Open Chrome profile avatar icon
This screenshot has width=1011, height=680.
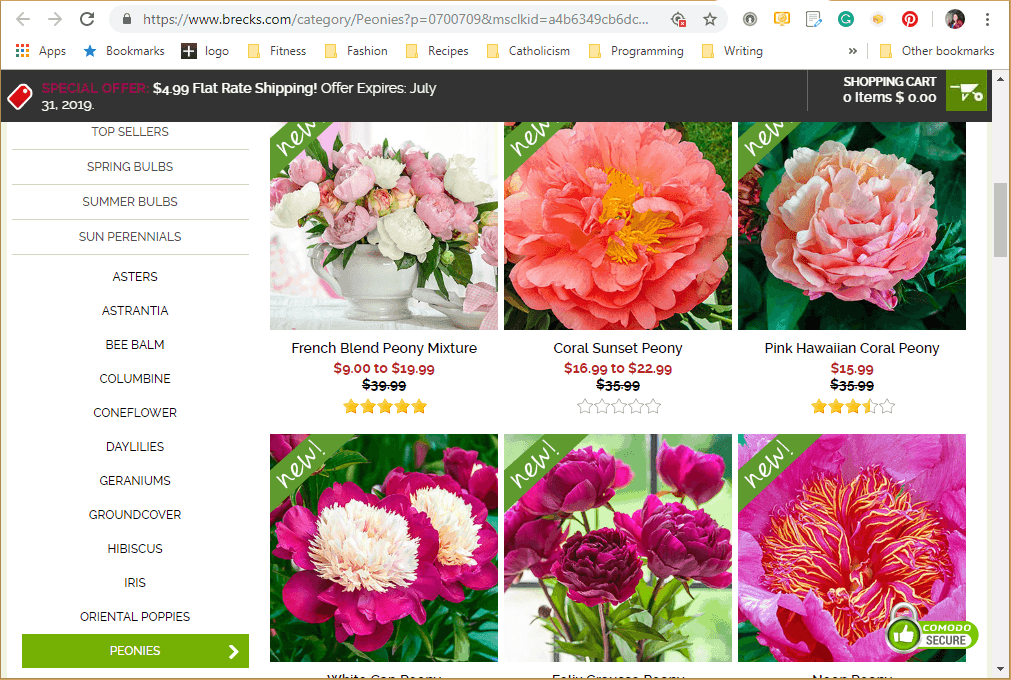point(956,18)
